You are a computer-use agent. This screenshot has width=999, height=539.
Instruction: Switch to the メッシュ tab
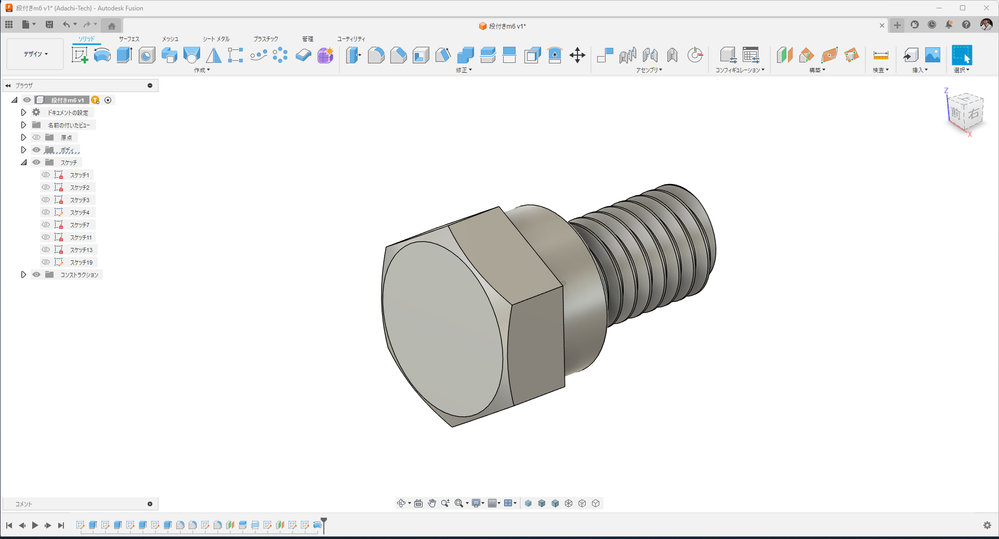[170, 39]
